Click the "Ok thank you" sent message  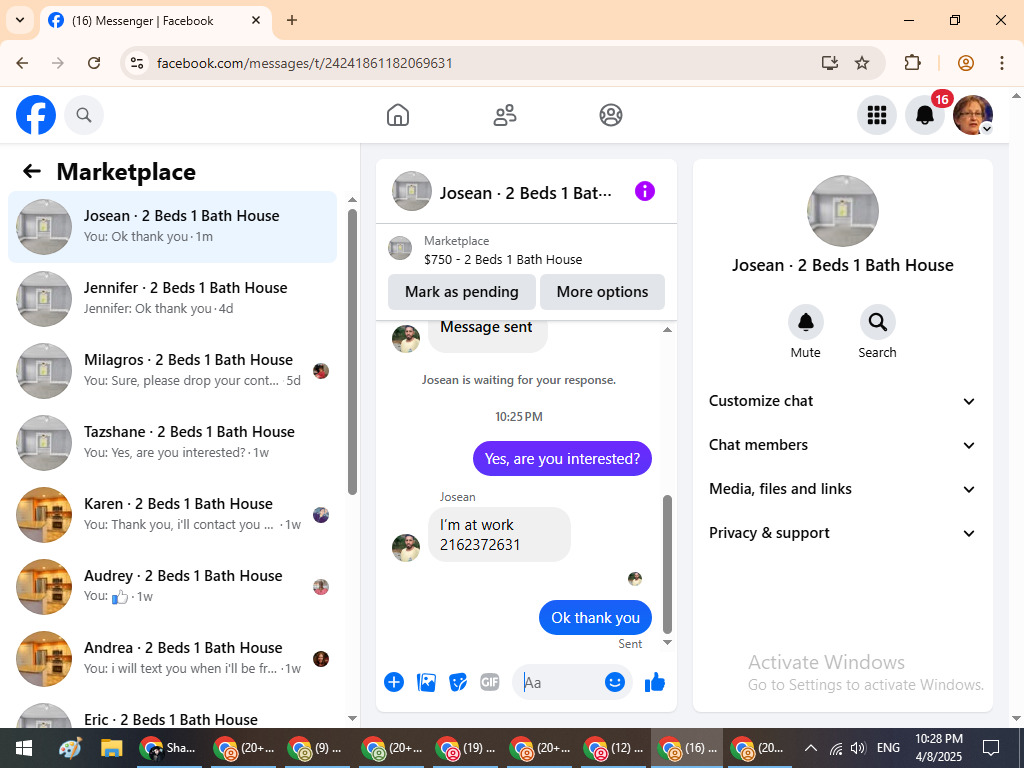point(595,617)
